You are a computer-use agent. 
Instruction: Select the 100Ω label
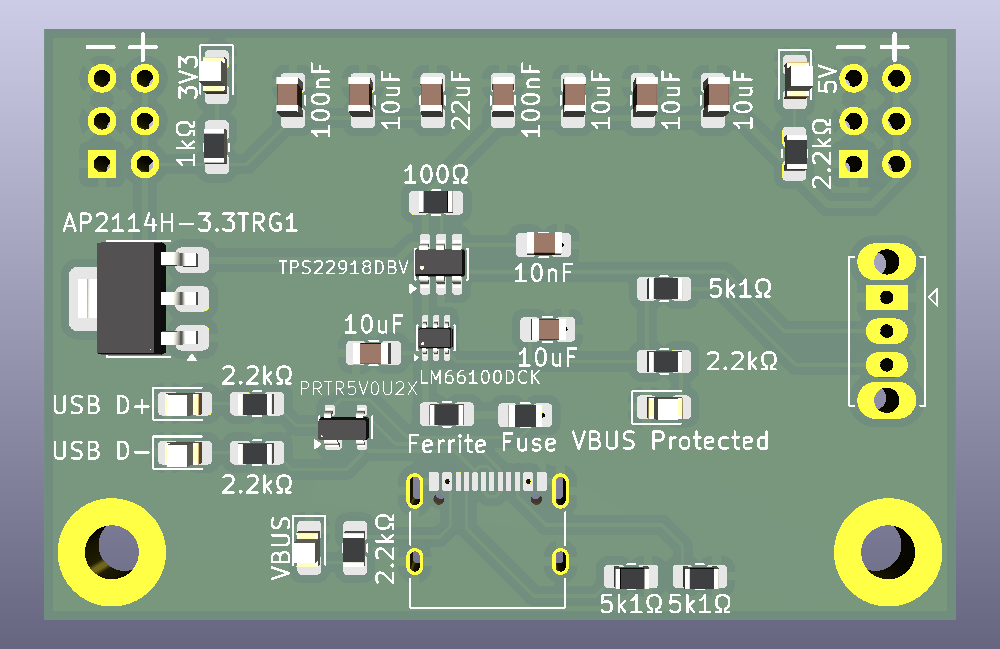point(436,175)
